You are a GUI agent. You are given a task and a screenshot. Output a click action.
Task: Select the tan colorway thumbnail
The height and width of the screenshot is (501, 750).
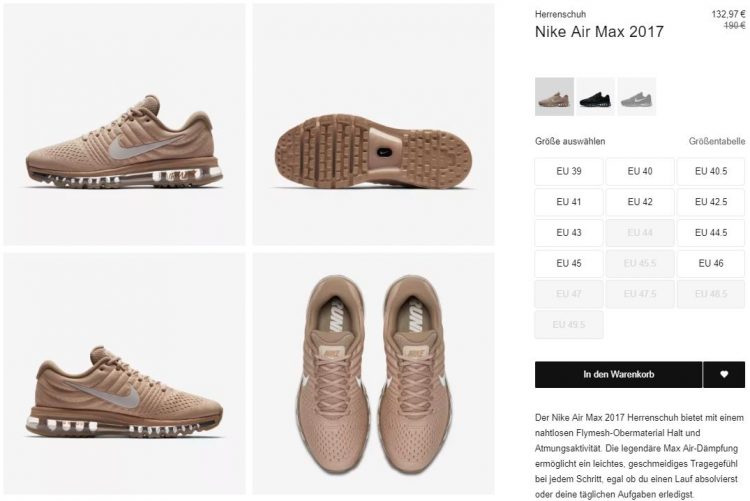point(554,97)
